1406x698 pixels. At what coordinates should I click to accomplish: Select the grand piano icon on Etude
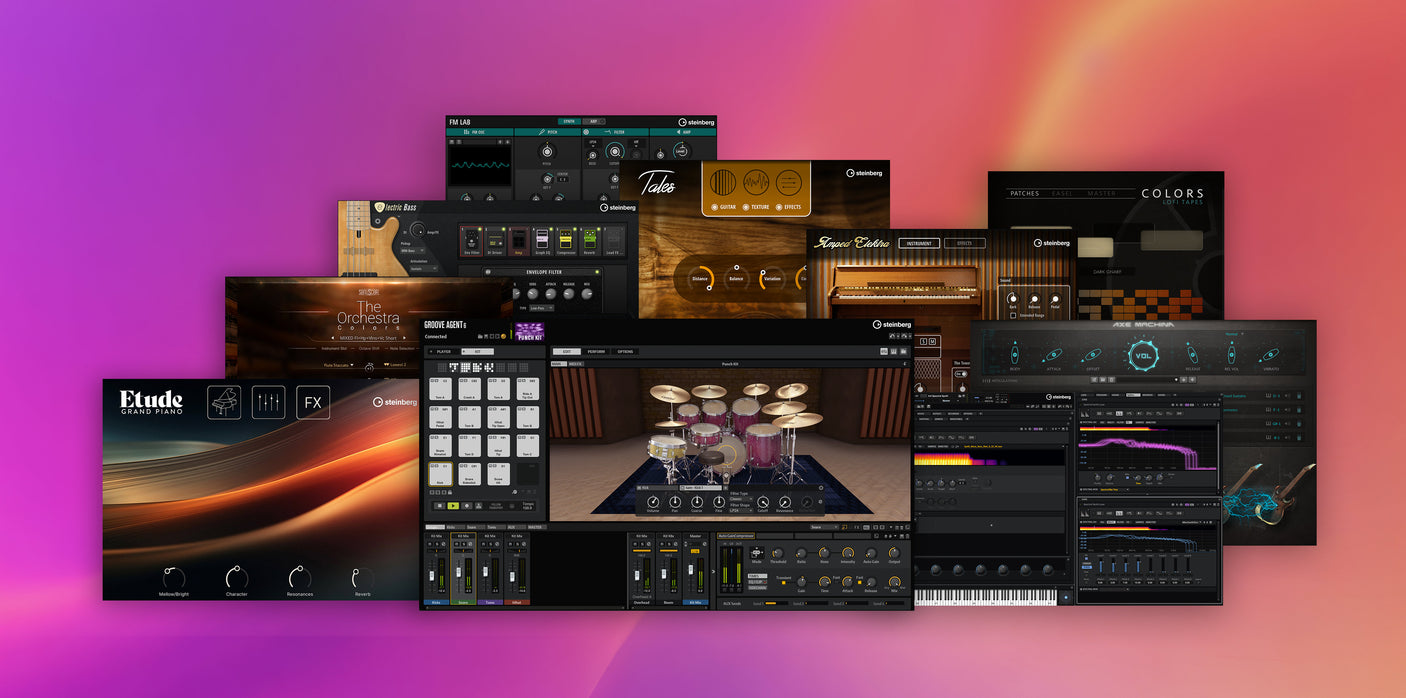click(x=224, y=402)
